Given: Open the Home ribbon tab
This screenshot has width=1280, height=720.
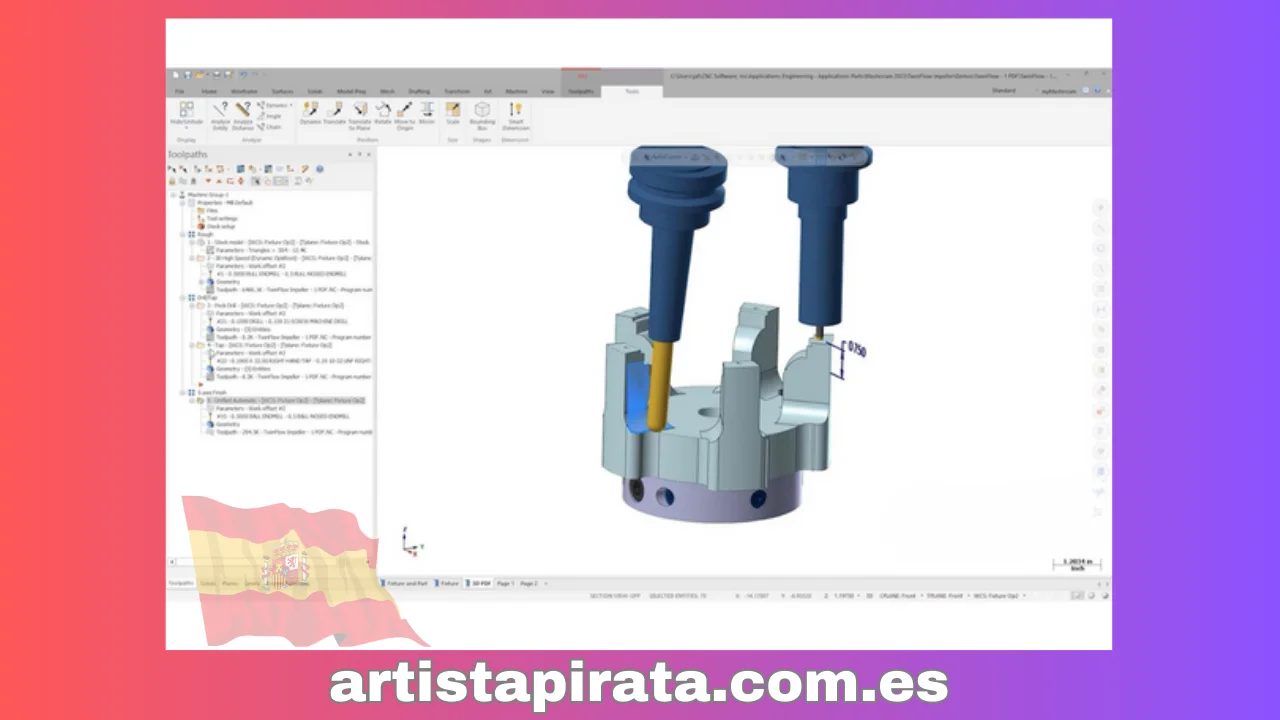Looking at the screenshot, I should coord(208,91).
